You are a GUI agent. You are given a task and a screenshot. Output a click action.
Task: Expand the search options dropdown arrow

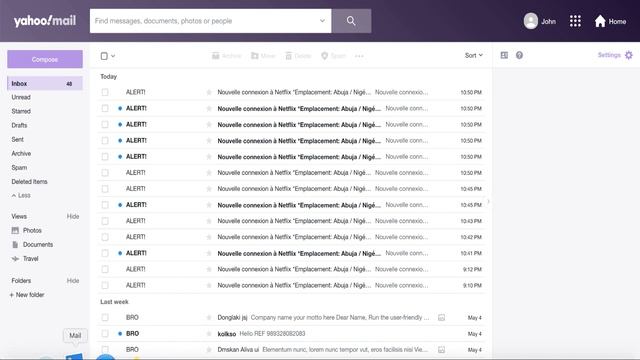tap(322, 21)
